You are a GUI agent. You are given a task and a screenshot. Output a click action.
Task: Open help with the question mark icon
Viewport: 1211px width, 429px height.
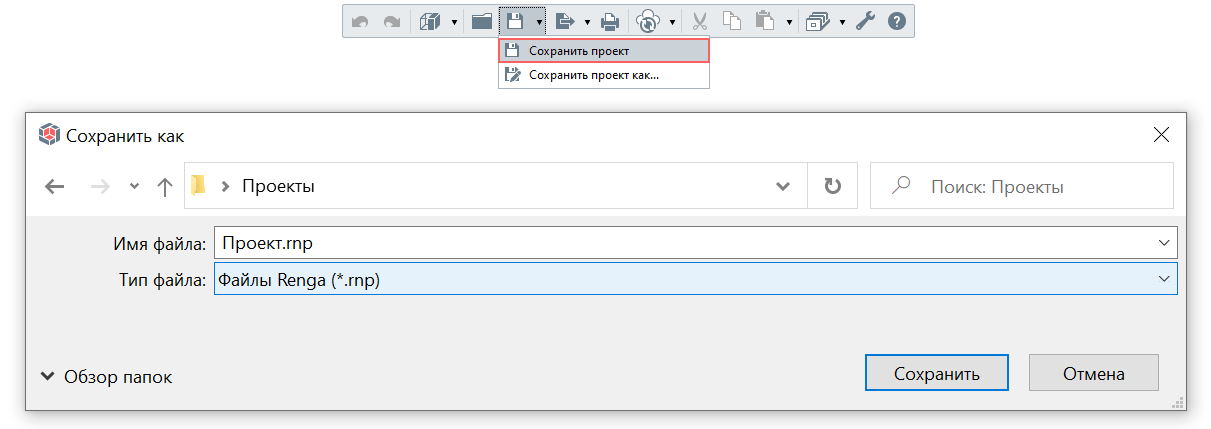(x=897, y=20)
